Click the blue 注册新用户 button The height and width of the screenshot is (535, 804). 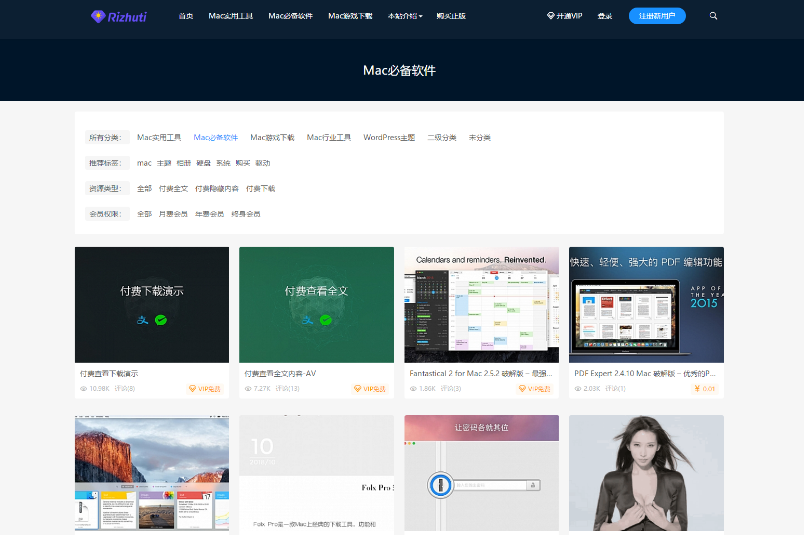(657, 16)
